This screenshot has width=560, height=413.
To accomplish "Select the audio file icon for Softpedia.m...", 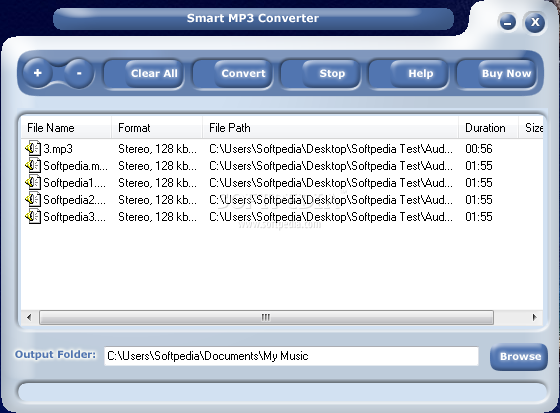I will click(33, 165).
